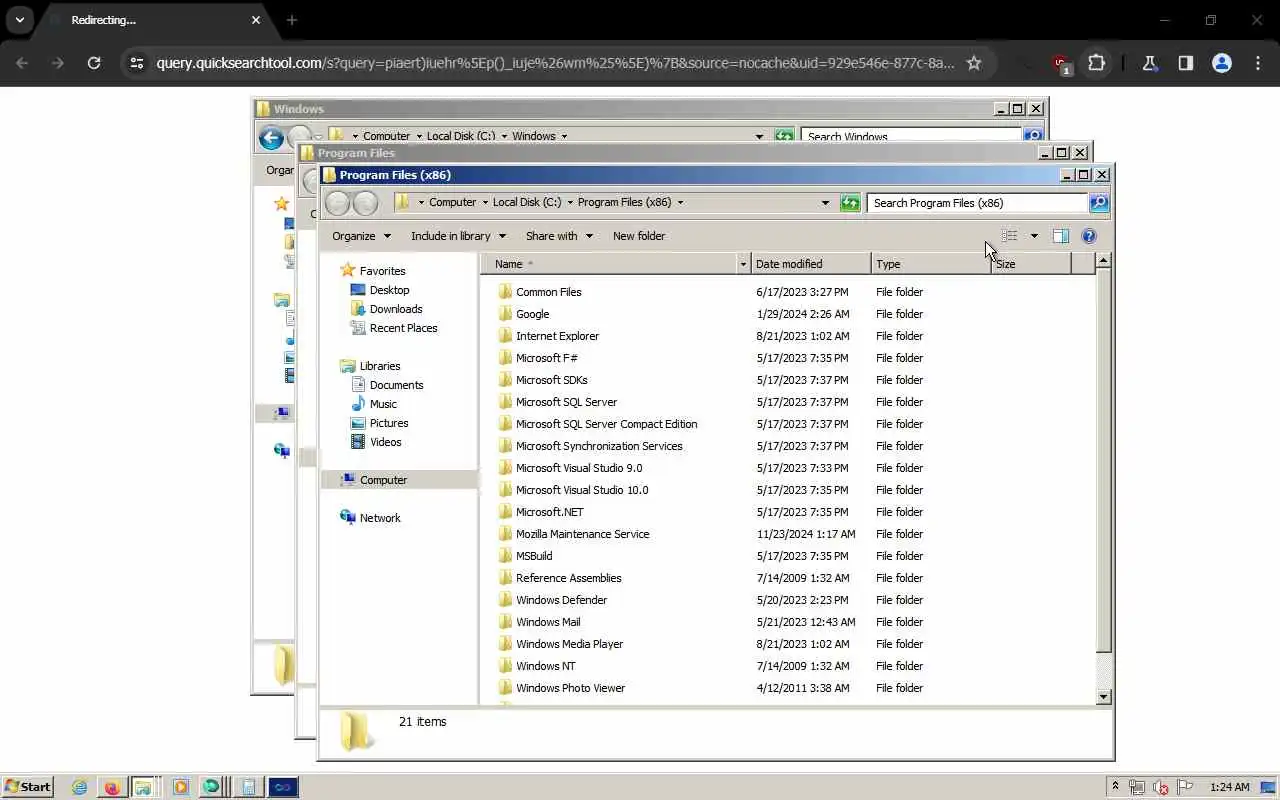The width and height of the screenshot is (1280, 800).
Task: Click the Chrome reload page button
Action: point(94,63)
